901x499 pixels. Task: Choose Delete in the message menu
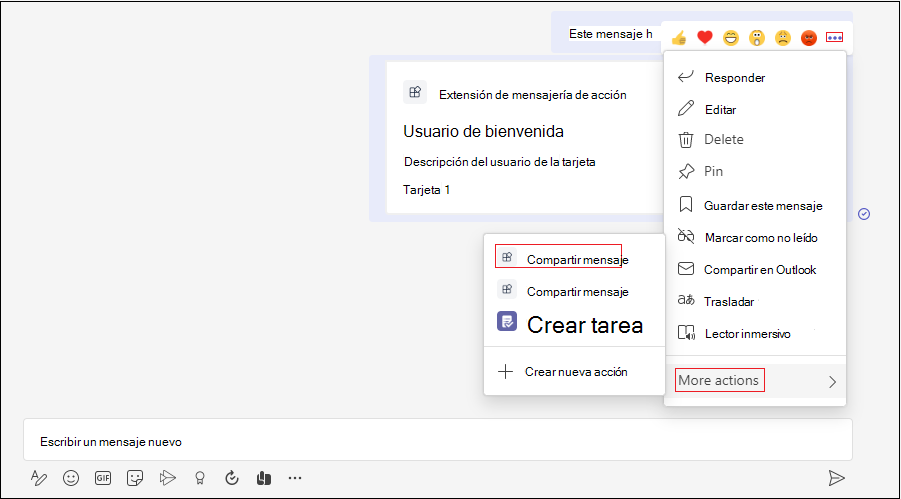pos(755,140)
